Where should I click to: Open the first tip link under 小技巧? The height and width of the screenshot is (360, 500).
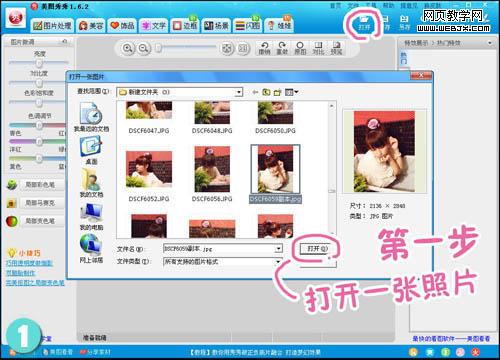tap(29, 263)
